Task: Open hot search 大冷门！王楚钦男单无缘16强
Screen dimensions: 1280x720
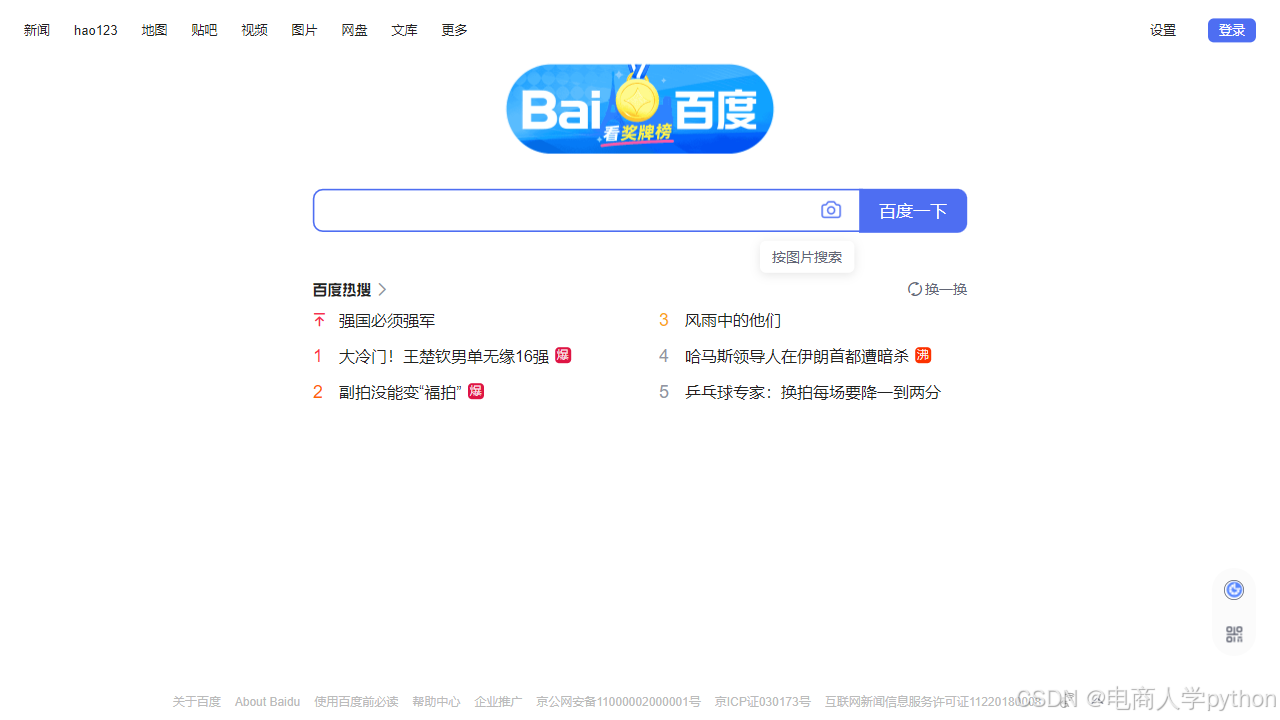Action: click(x=444, y=356)
